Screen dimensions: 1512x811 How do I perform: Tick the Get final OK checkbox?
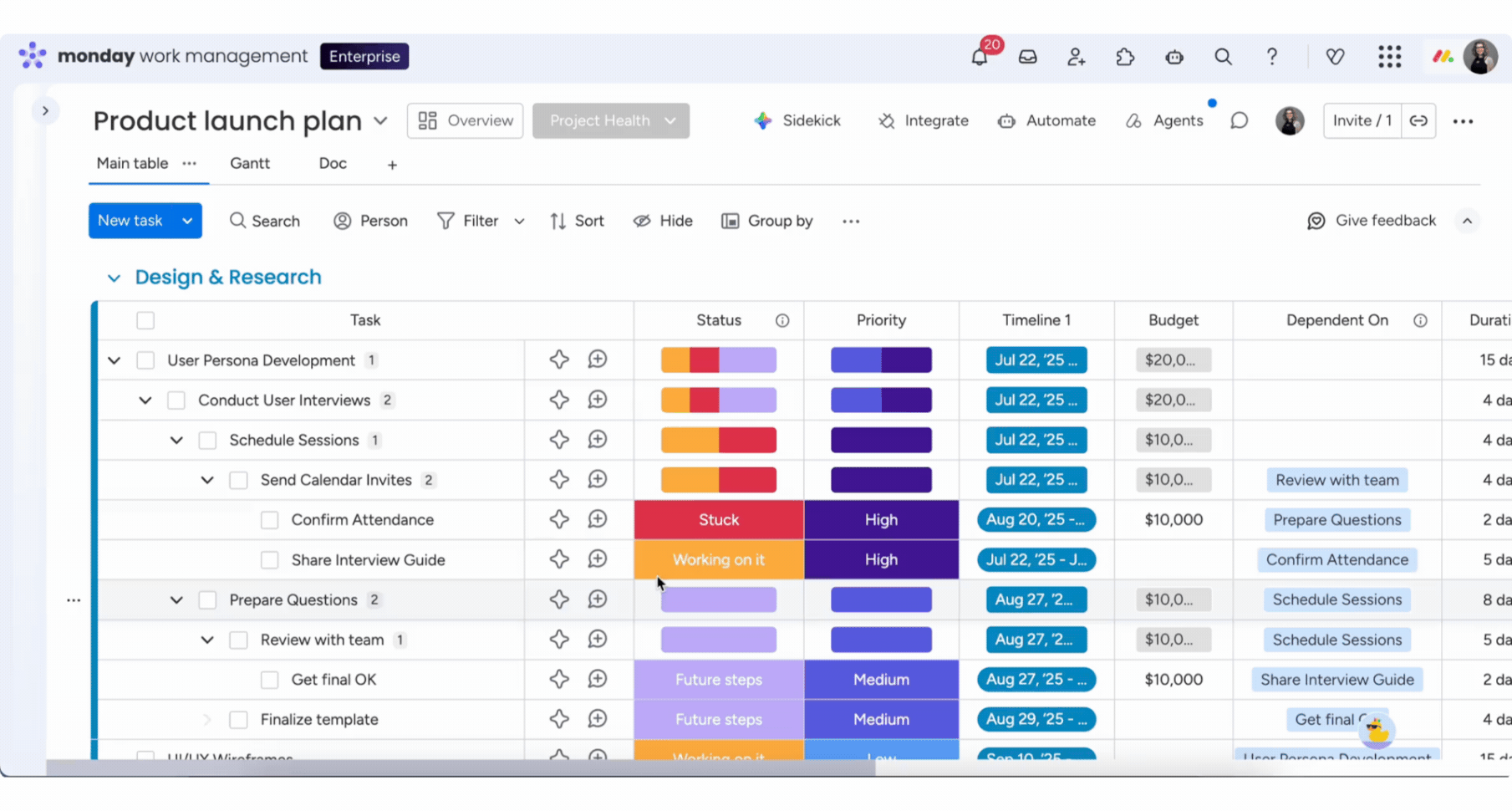[269, 680]
